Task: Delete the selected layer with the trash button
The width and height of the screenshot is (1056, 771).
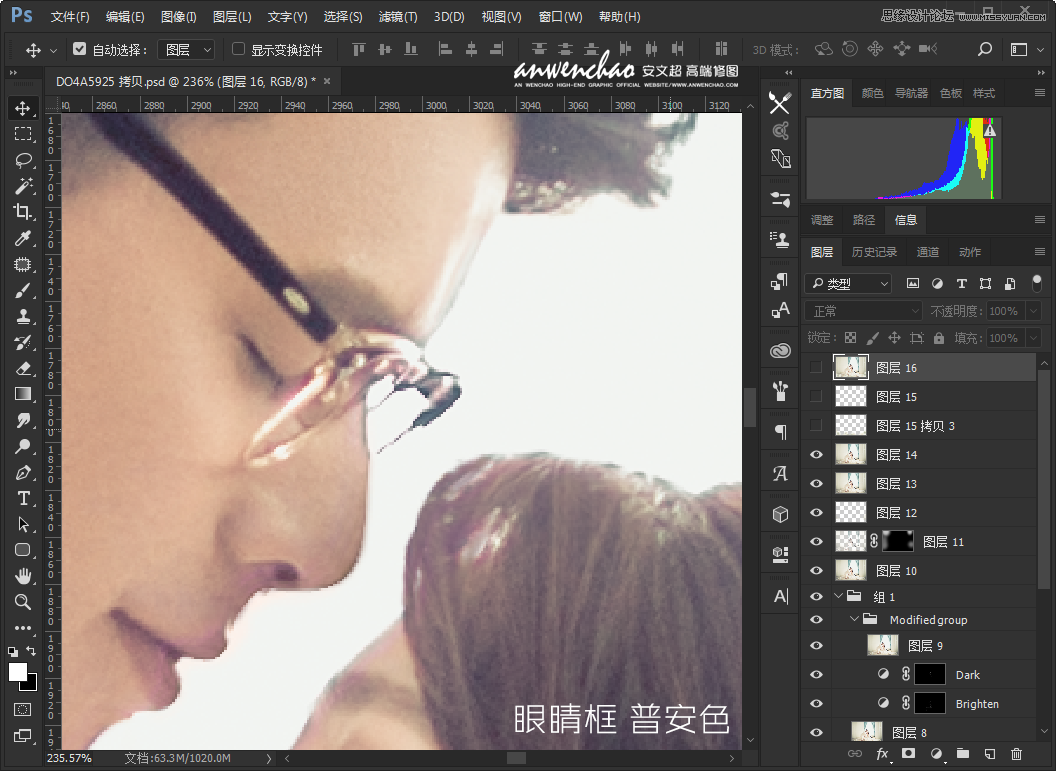Action: tap(1017, 755)
